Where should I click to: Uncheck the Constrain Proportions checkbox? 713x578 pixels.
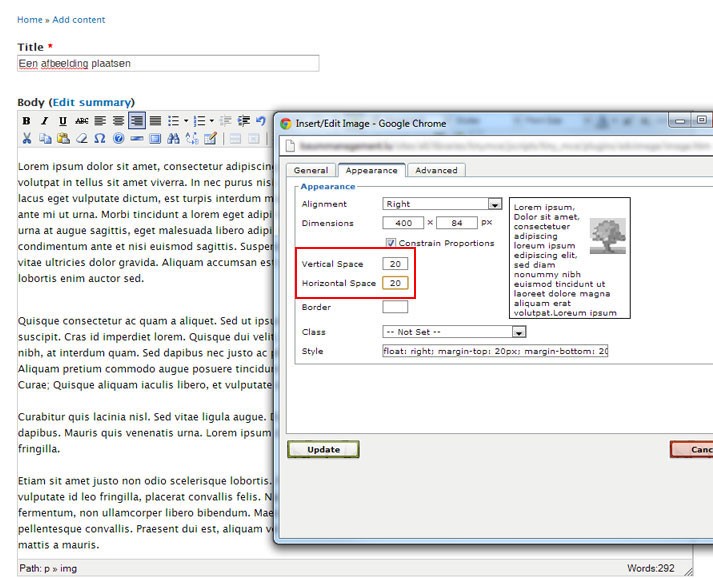[391, 243]
